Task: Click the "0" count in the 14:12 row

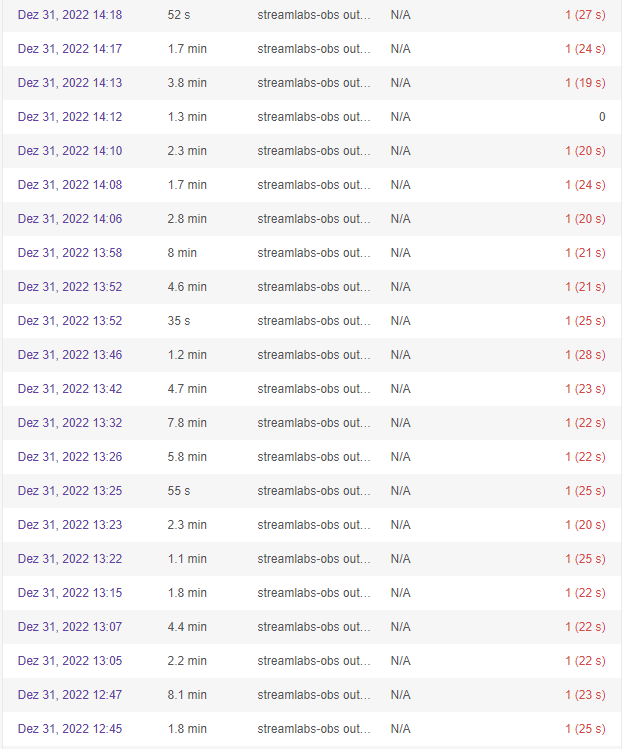Action: (x=602, y=117)
